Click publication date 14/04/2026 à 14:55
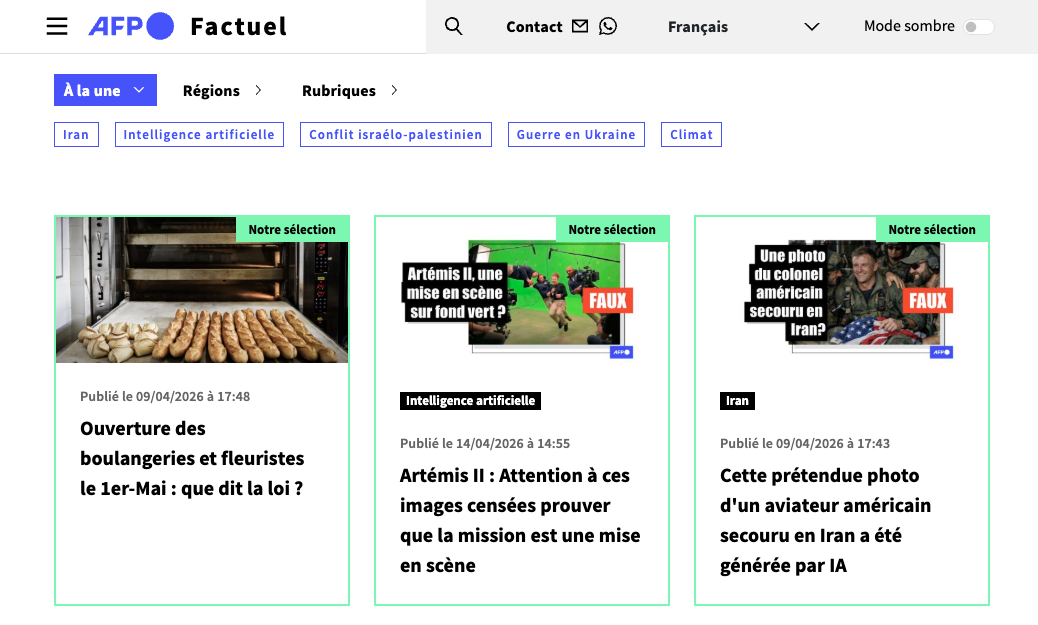This screenshot has width=1038, height=625. (485, 444)
